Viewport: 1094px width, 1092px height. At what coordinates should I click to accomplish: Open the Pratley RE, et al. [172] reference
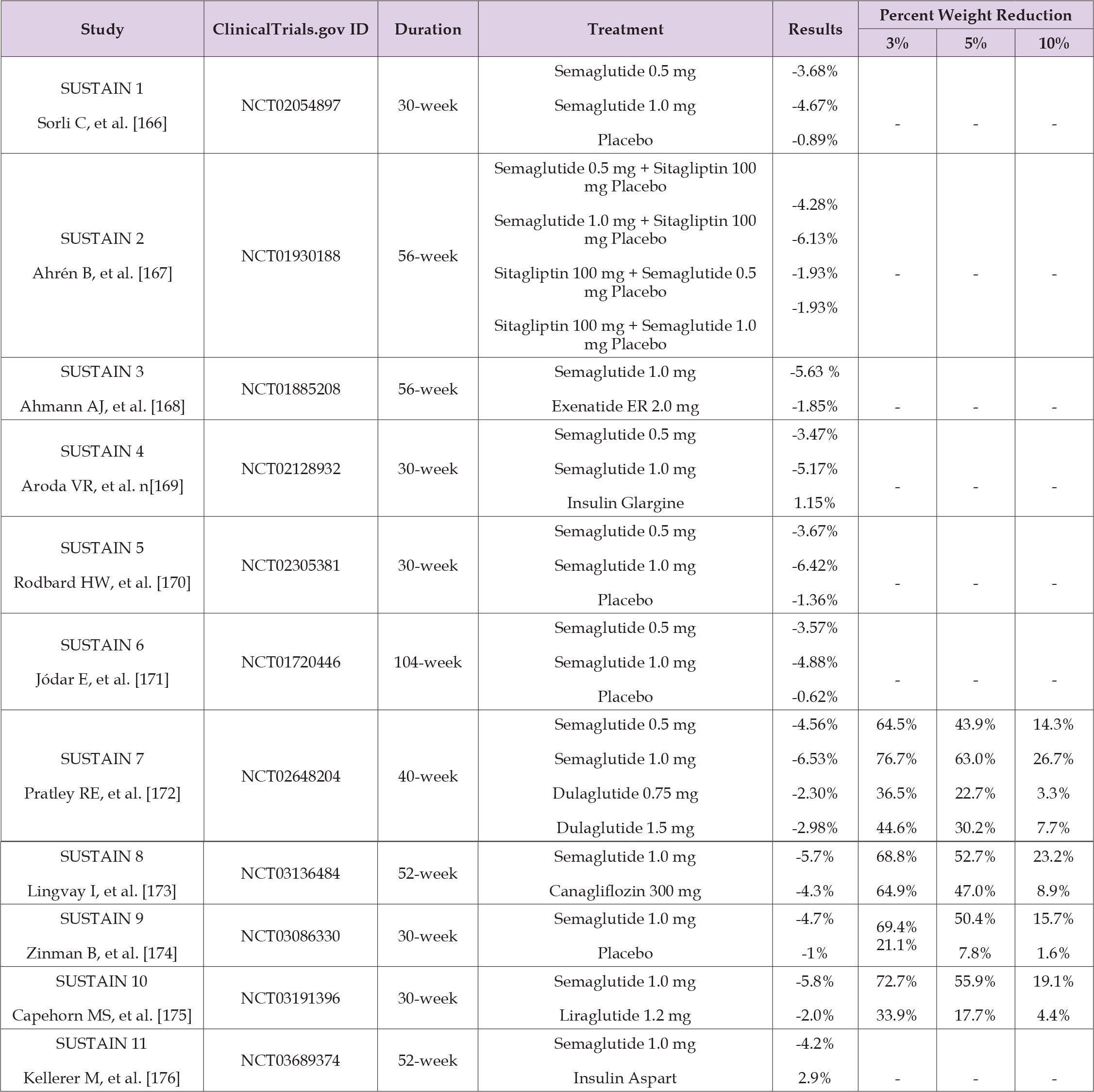pyautogui.click(x=102, y=794)
